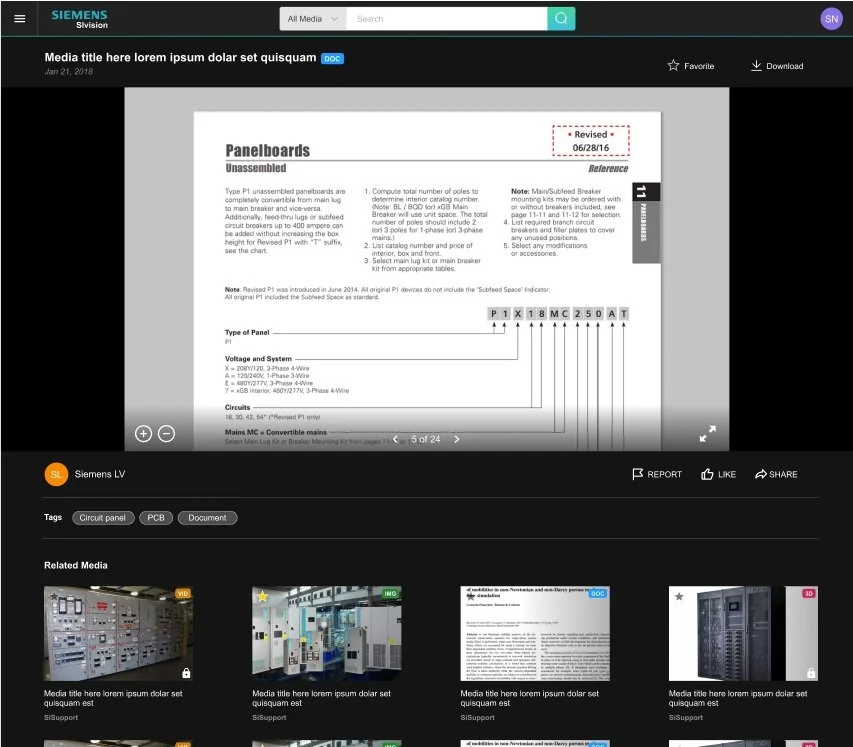The image size is (853, 747).
Task: Expand document viewer to fullscreen
Action: point(707,434)
